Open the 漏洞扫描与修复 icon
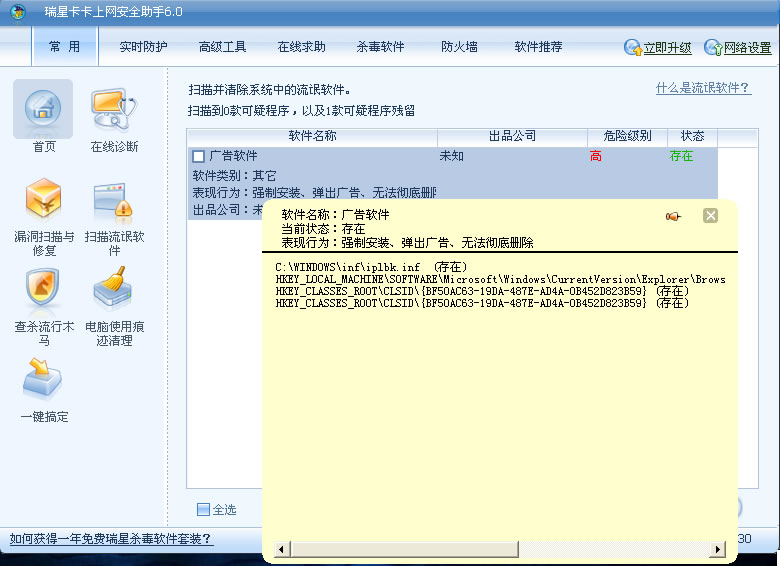 tap(43, 199)
